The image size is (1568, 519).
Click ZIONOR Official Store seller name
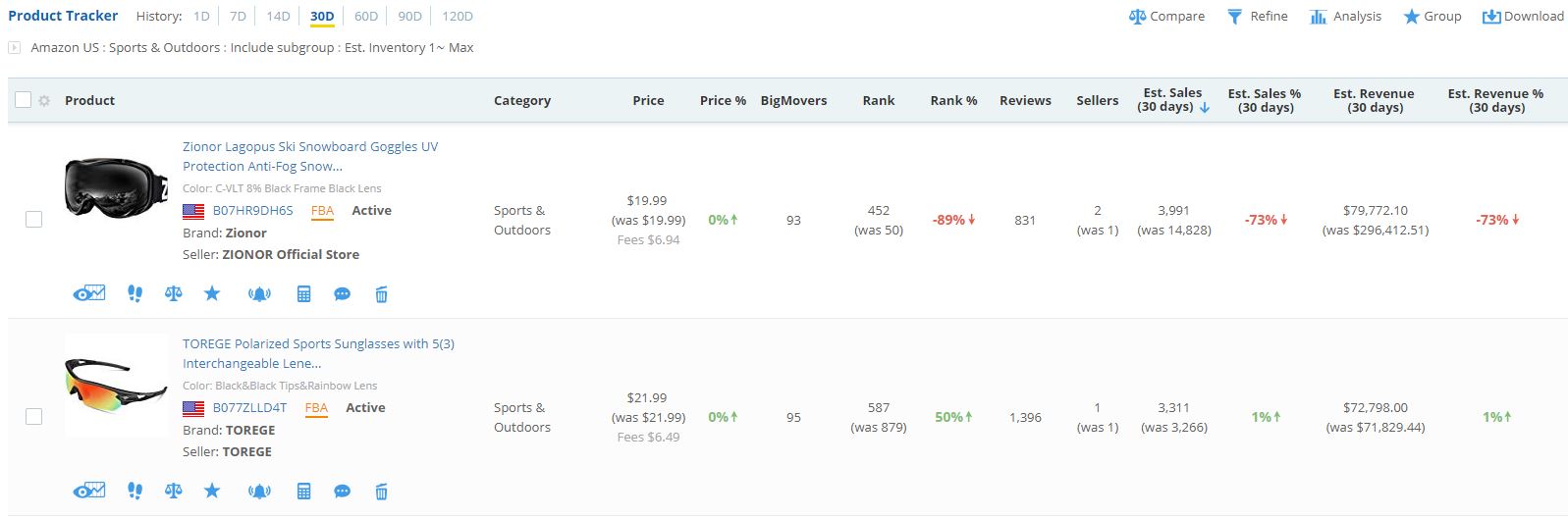pos(291,254)
